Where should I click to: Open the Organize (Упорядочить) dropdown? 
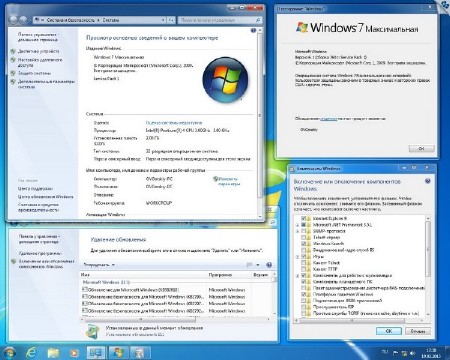(x=99, y=265)
